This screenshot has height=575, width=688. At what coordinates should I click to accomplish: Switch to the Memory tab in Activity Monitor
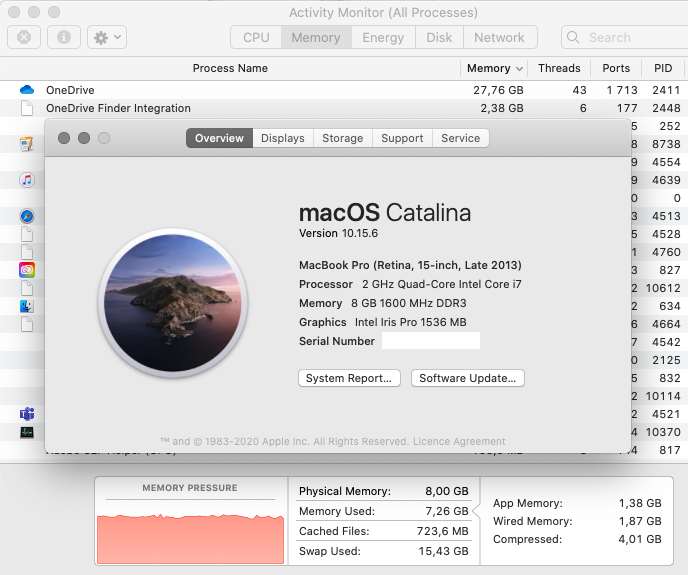(x=316, y=37)
